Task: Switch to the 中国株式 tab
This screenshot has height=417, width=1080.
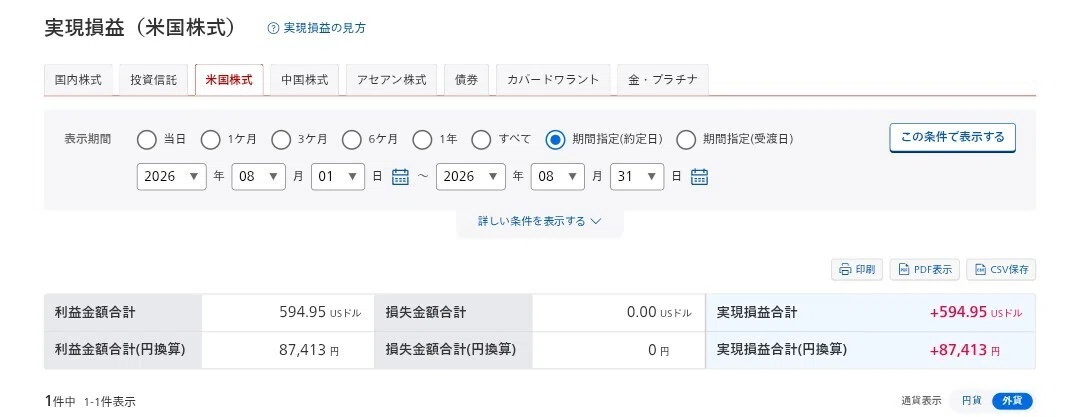Action: pyautogui.click(x=305, y=80)
